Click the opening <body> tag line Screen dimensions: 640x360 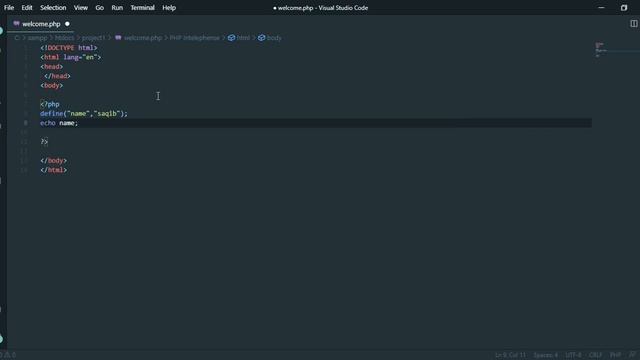51,85
